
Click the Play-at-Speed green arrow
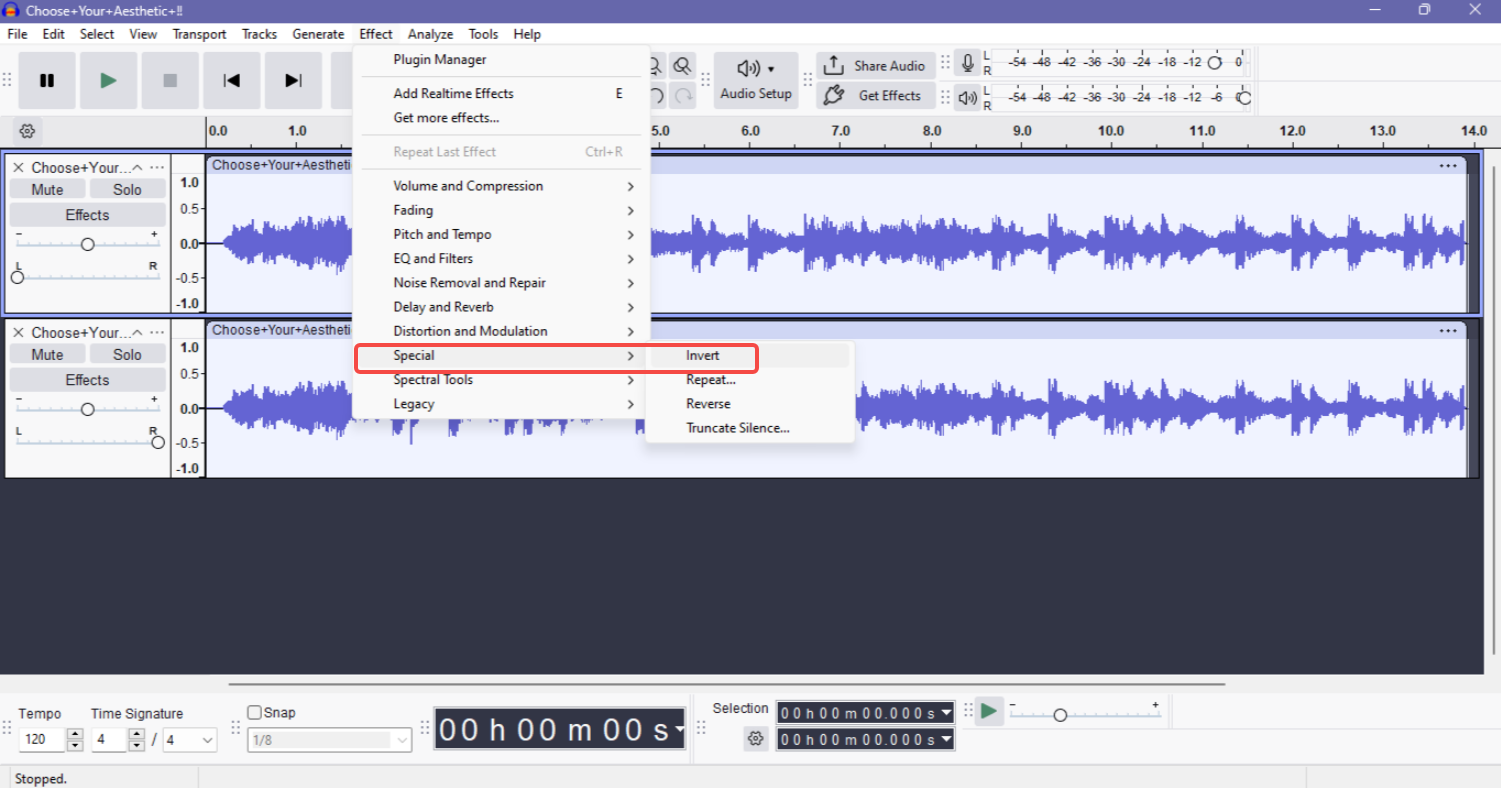[989, 711]
